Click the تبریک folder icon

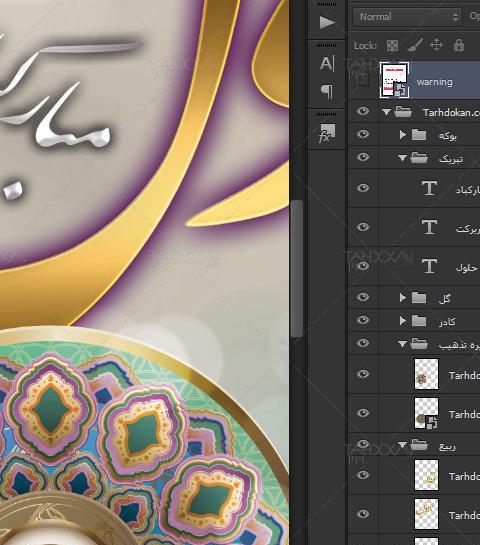pos(419,158)
